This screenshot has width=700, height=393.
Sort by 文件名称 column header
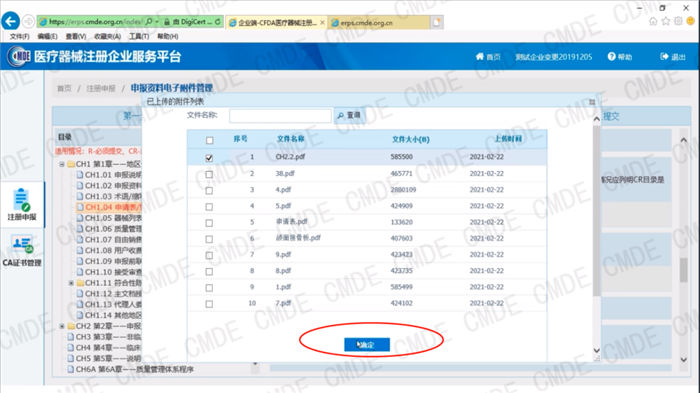291,139
